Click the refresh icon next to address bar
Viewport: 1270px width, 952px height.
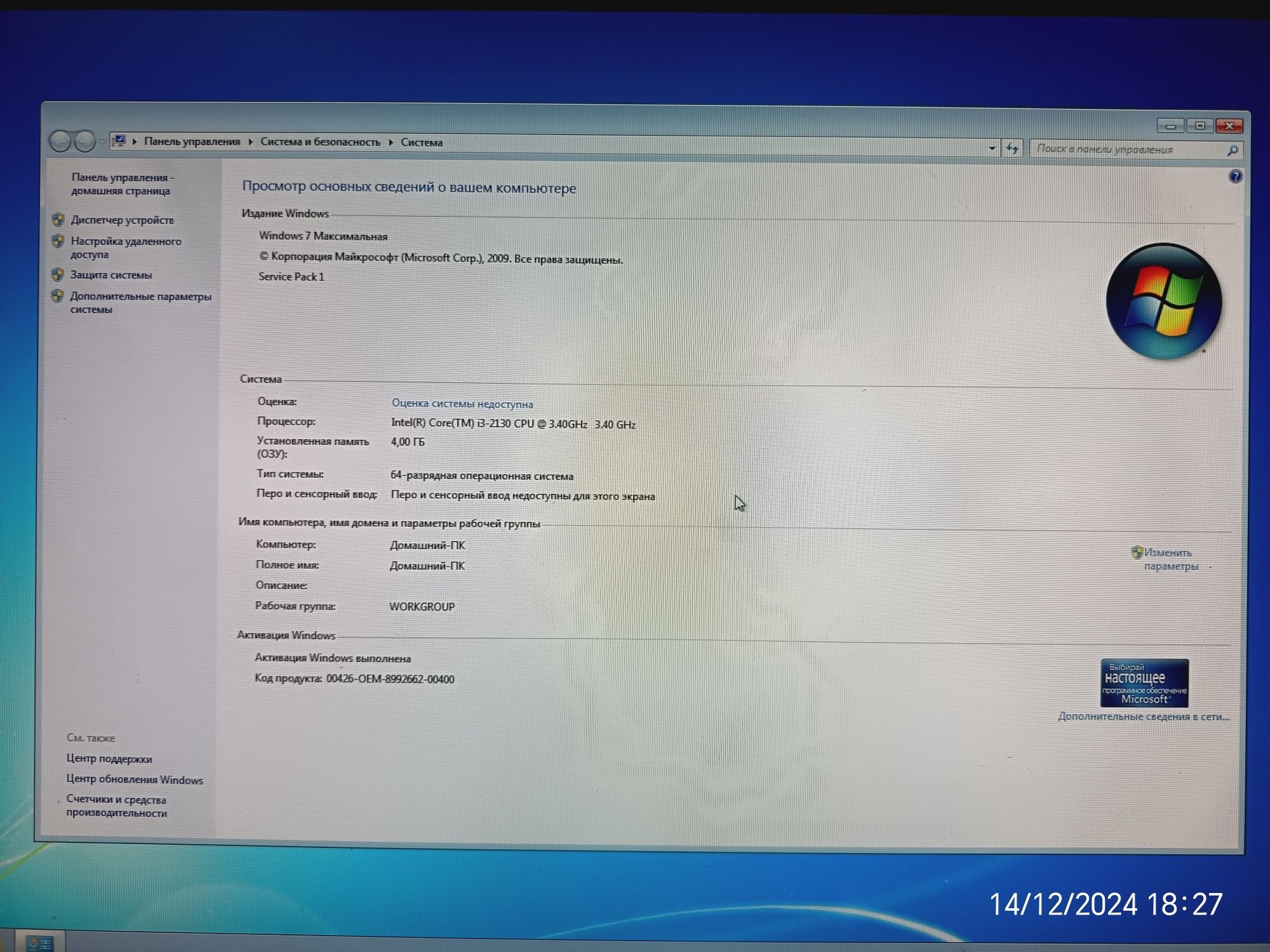point(1012,149)
